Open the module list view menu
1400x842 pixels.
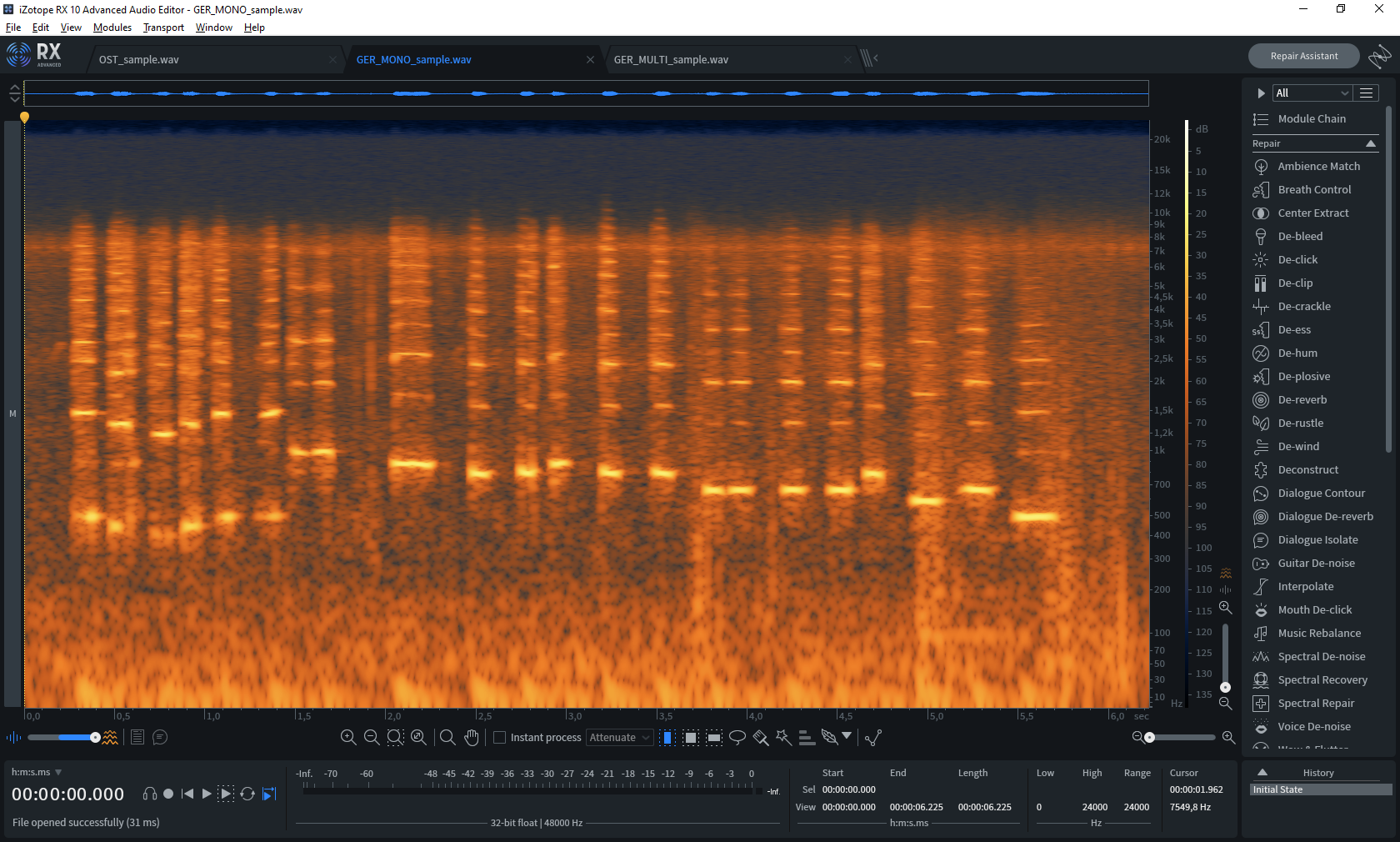pyautogui.click(x=1366, y=93)
